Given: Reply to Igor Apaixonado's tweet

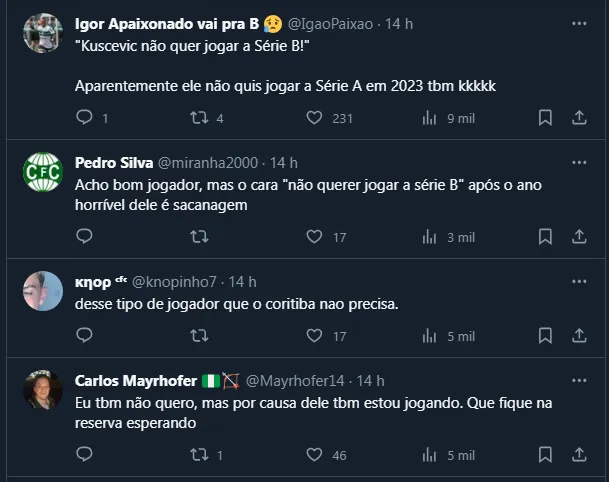Looking at the screenshot, I should coord(84,118).
